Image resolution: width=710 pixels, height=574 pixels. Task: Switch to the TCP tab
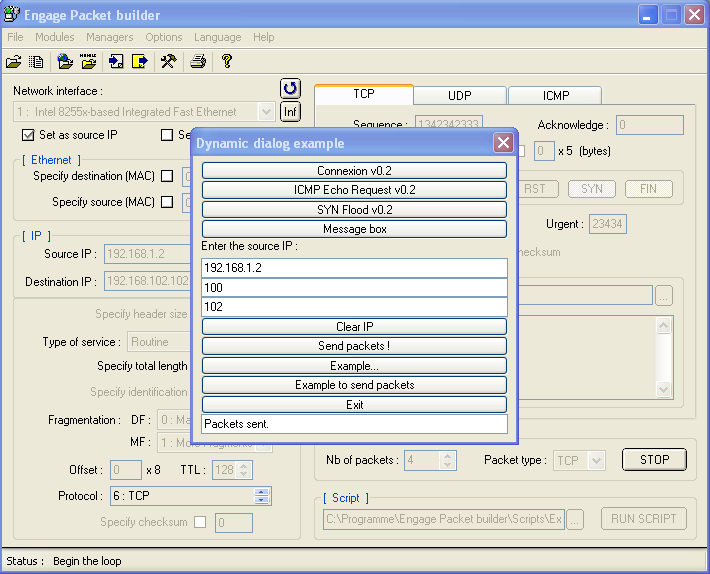[364, 94]
